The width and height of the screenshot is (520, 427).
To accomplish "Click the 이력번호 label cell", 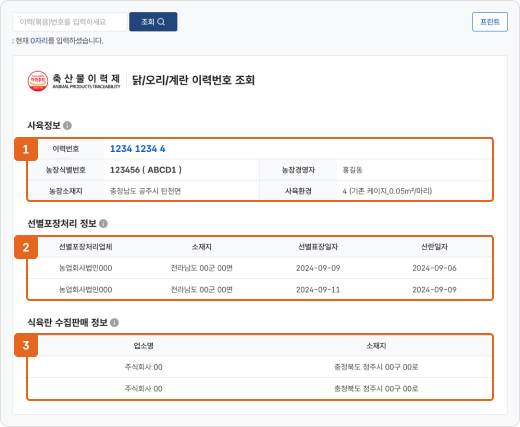I will [x=66, y=149].
